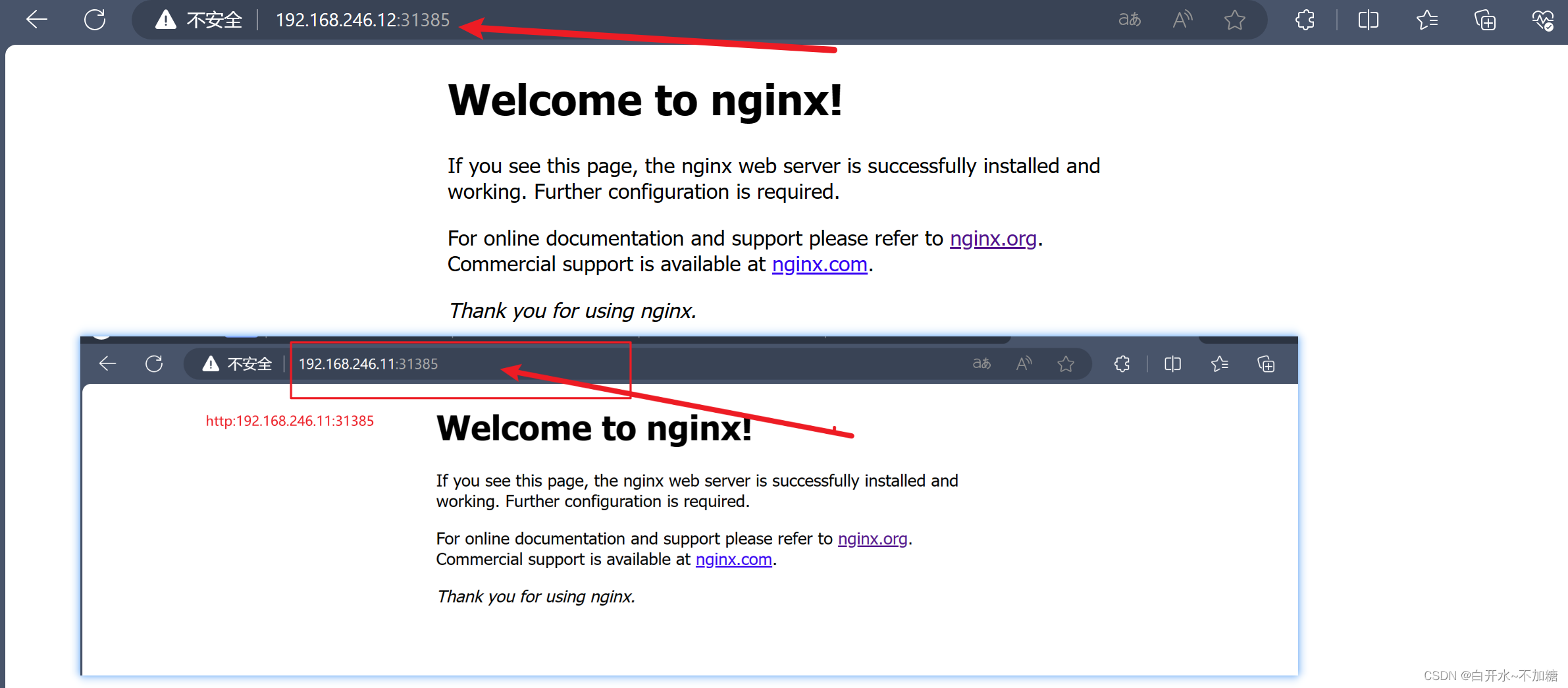1568x688 pixels.
Task: Open extensions puzzle icon in top browser
Action: click(x=1305, y=20)
